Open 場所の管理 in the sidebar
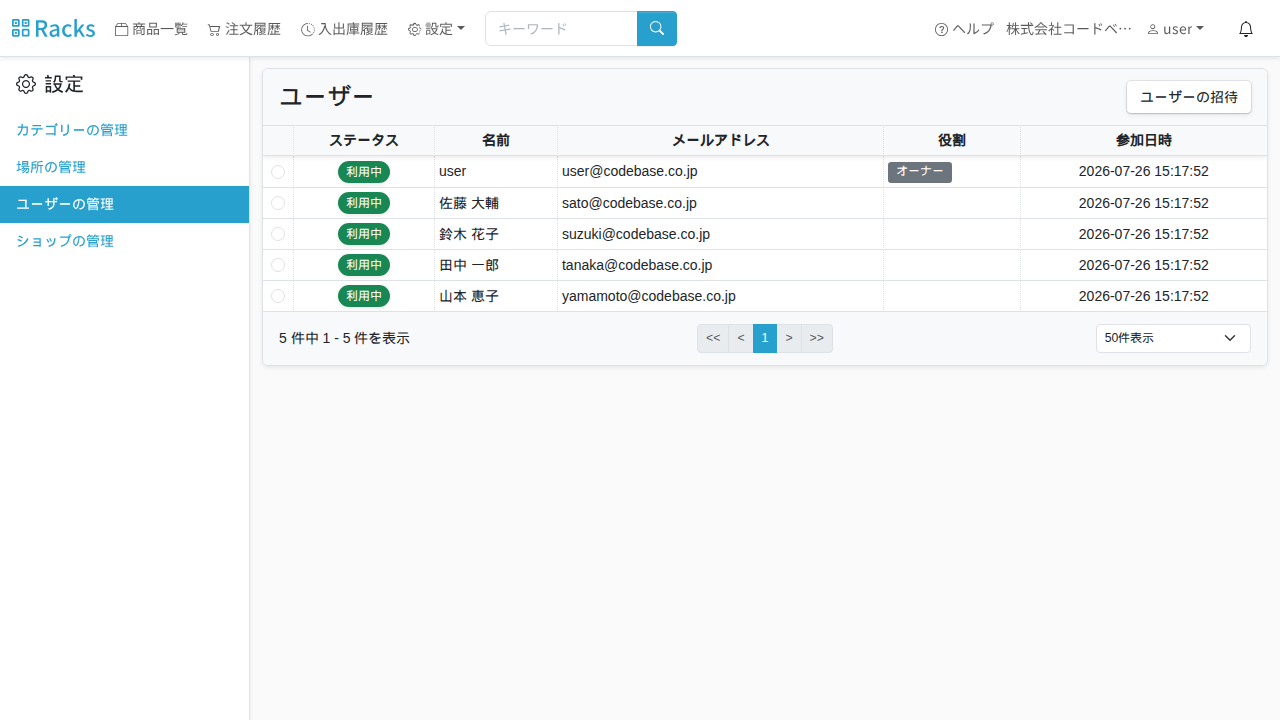 tap(51, 167)
